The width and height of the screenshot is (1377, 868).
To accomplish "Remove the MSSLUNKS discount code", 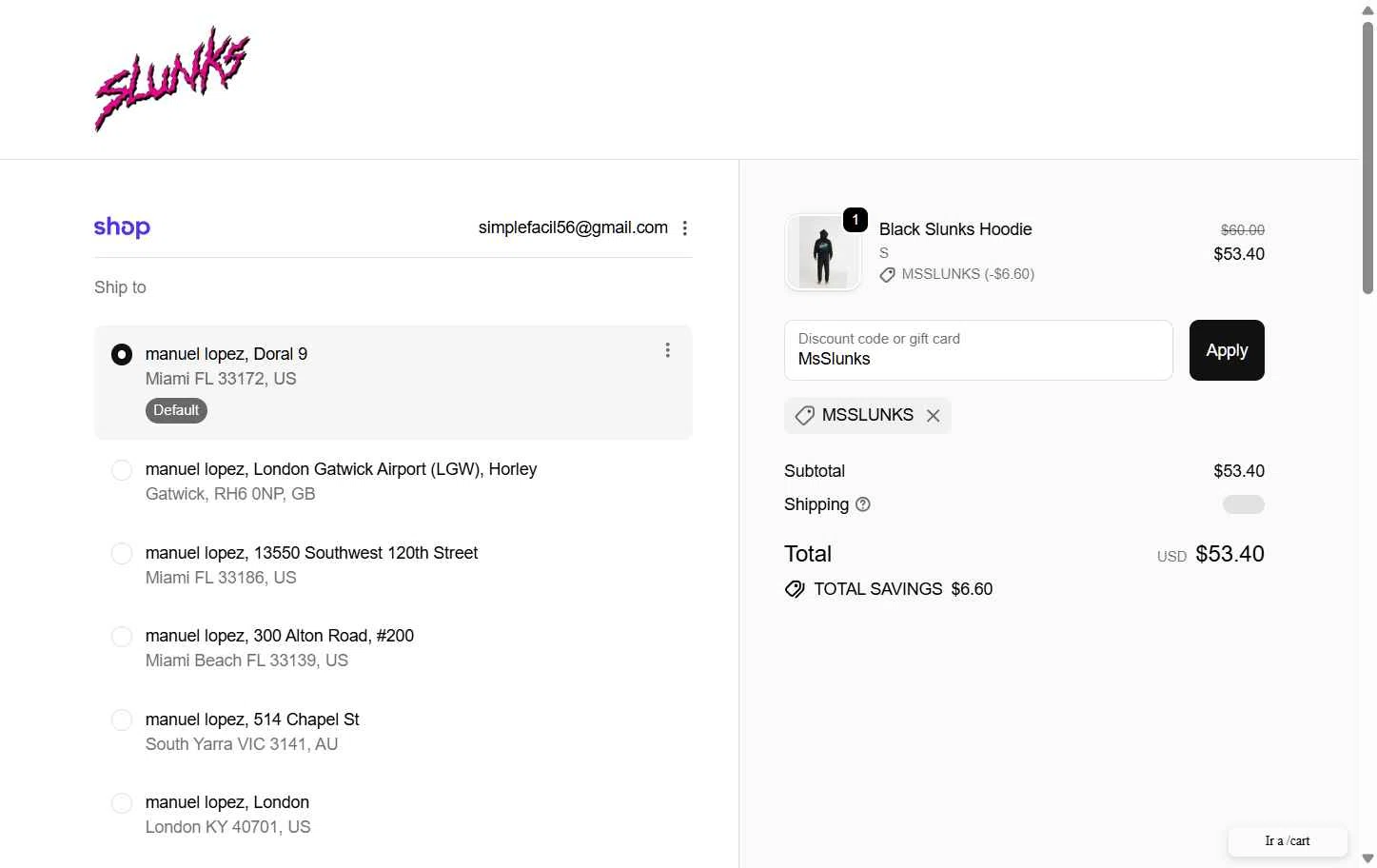I will coord(933,416).
